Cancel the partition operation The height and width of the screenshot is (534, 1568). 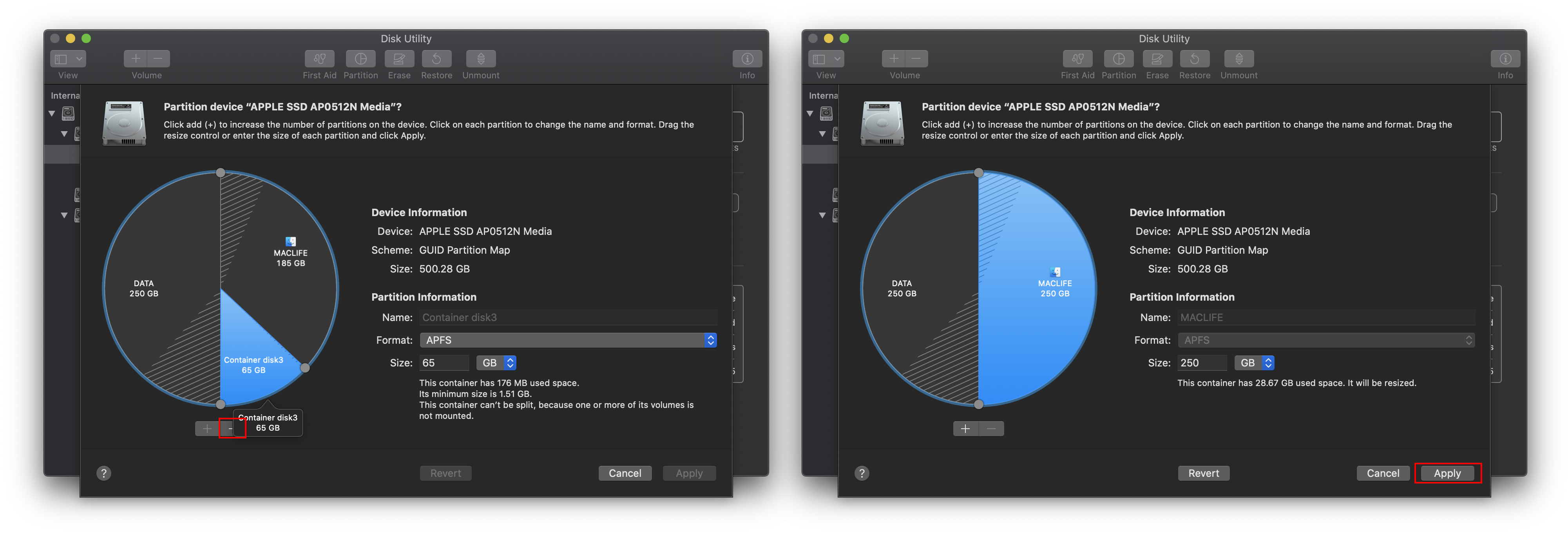(x=625, y=473)
